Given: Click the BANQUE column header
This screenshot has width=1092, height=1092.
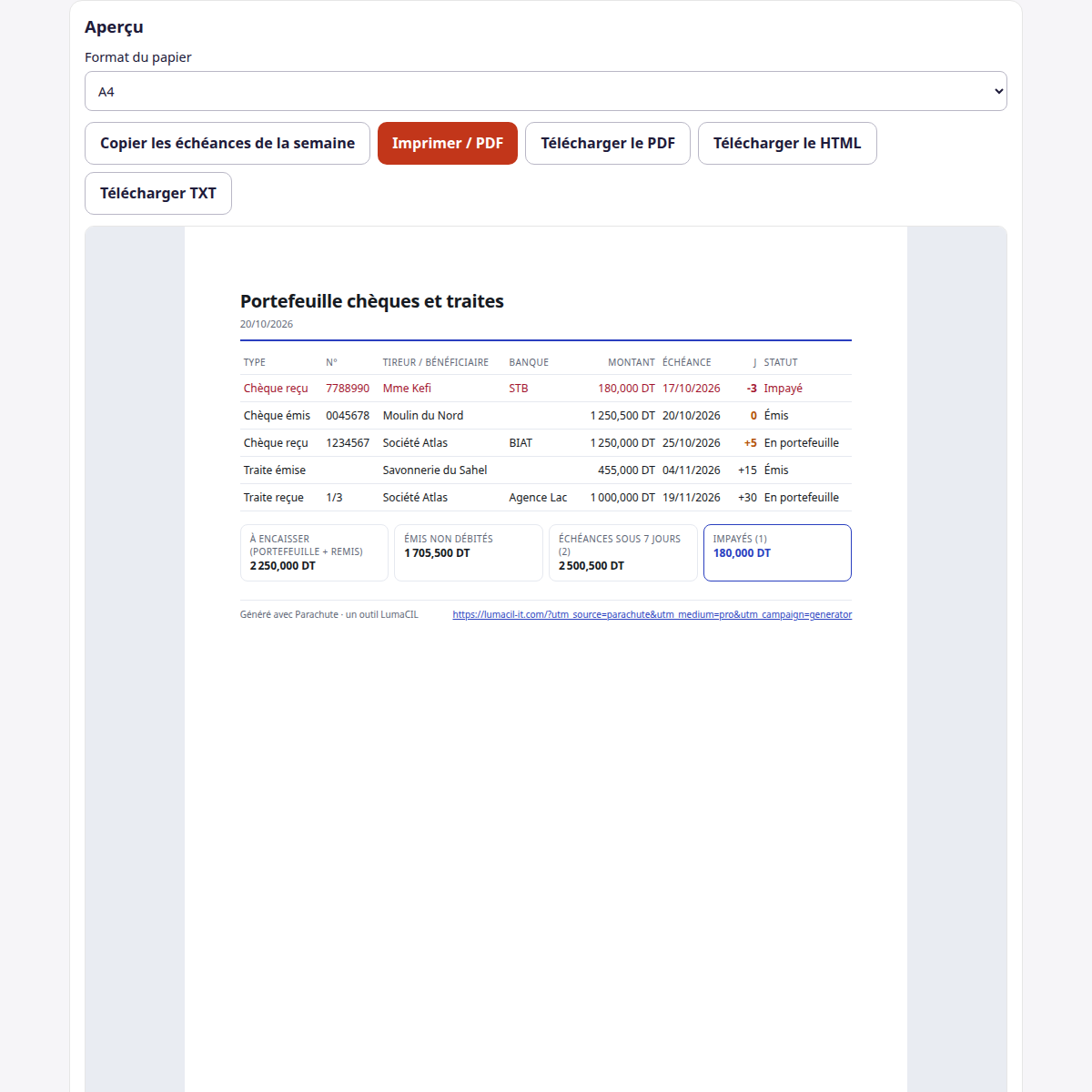Looking at the screenshot, I should [529, 362].
